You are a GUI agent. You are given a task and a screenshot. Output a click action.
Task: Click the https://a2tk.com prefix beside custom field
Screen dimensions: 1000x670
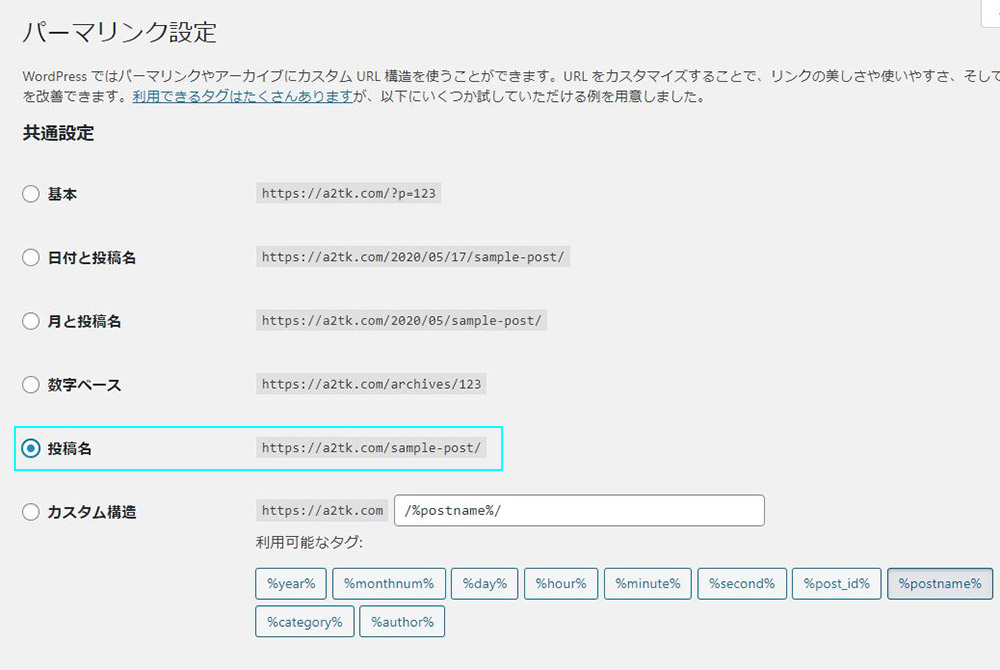click(322, 511)
